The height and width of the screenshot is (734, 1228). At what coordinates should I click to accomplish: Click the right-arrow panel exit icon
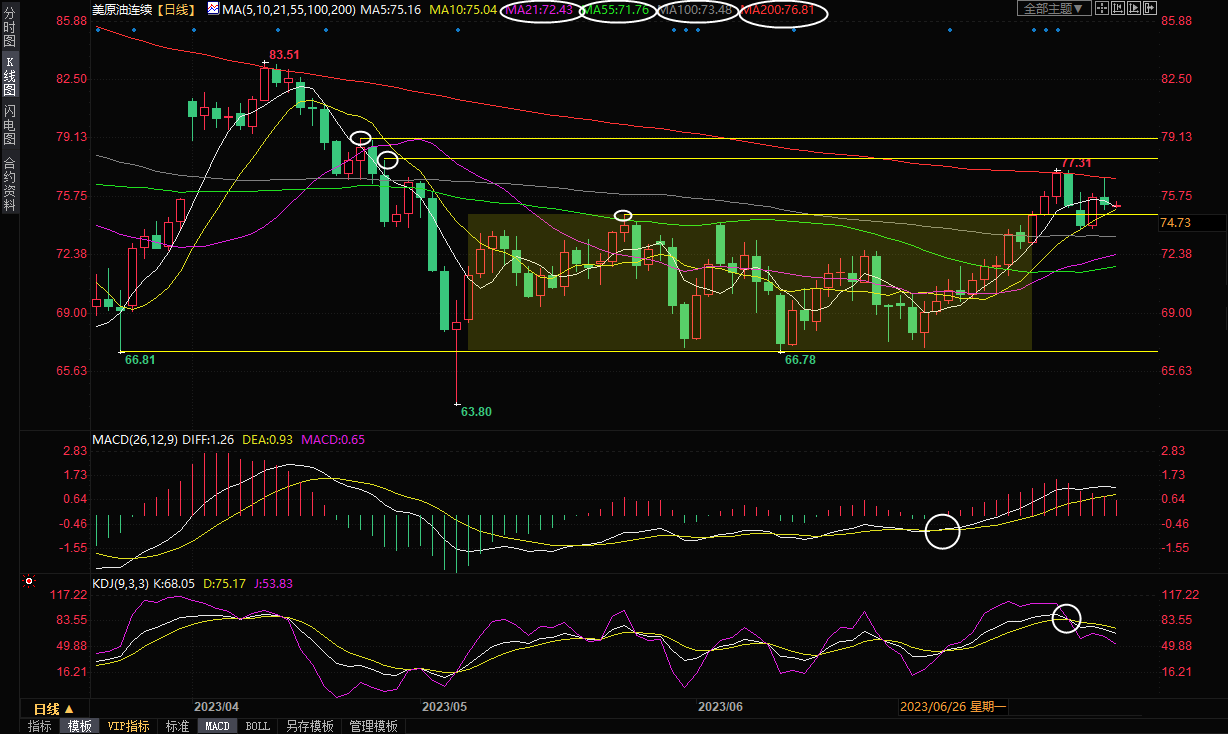(1150, 8)
